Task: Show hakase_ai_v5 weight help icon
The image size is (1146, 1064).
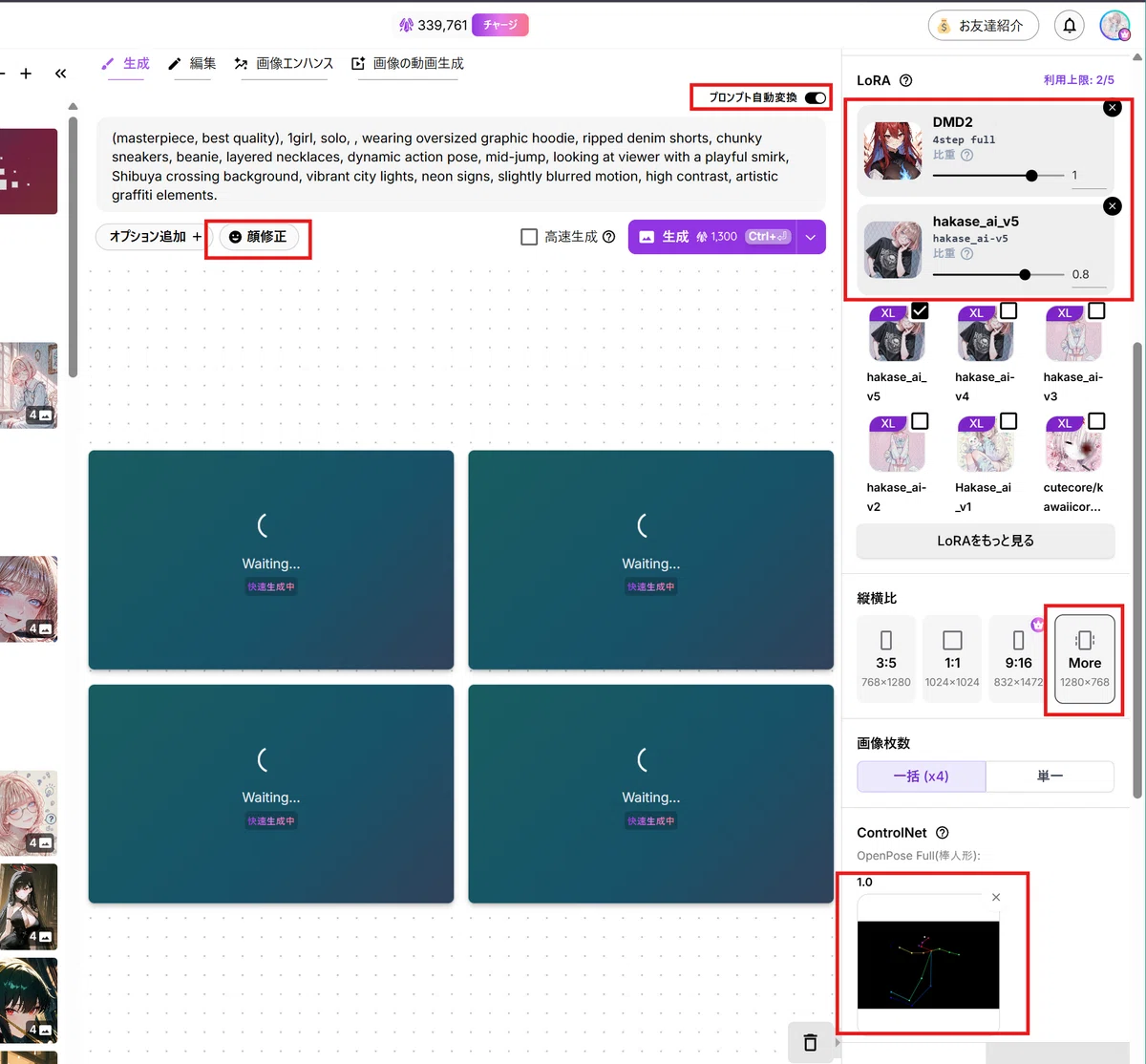Action: (x=966, y=254)
